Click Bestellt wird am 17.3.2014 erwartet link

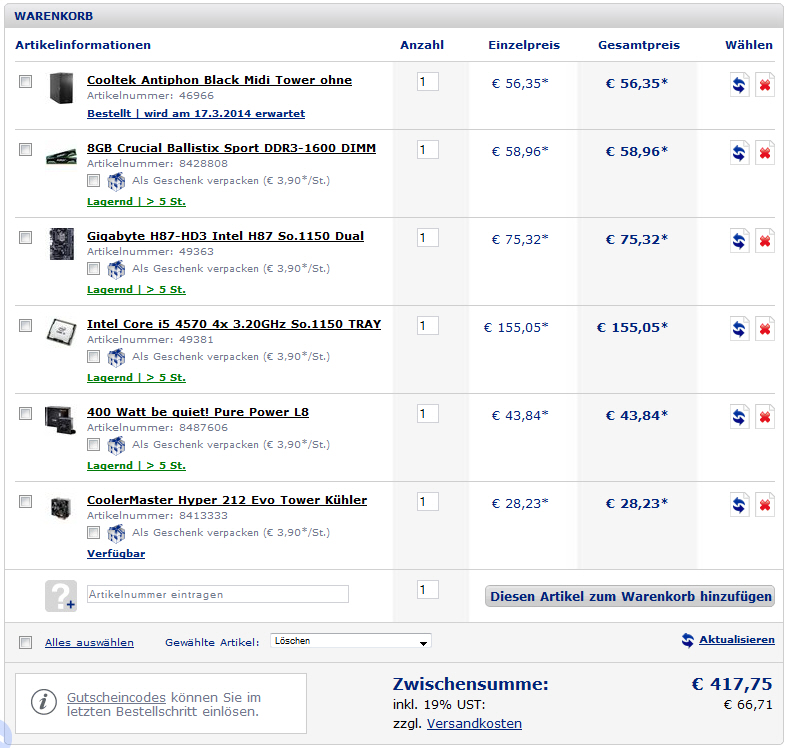pyautogui.click(x=196, y=114)
